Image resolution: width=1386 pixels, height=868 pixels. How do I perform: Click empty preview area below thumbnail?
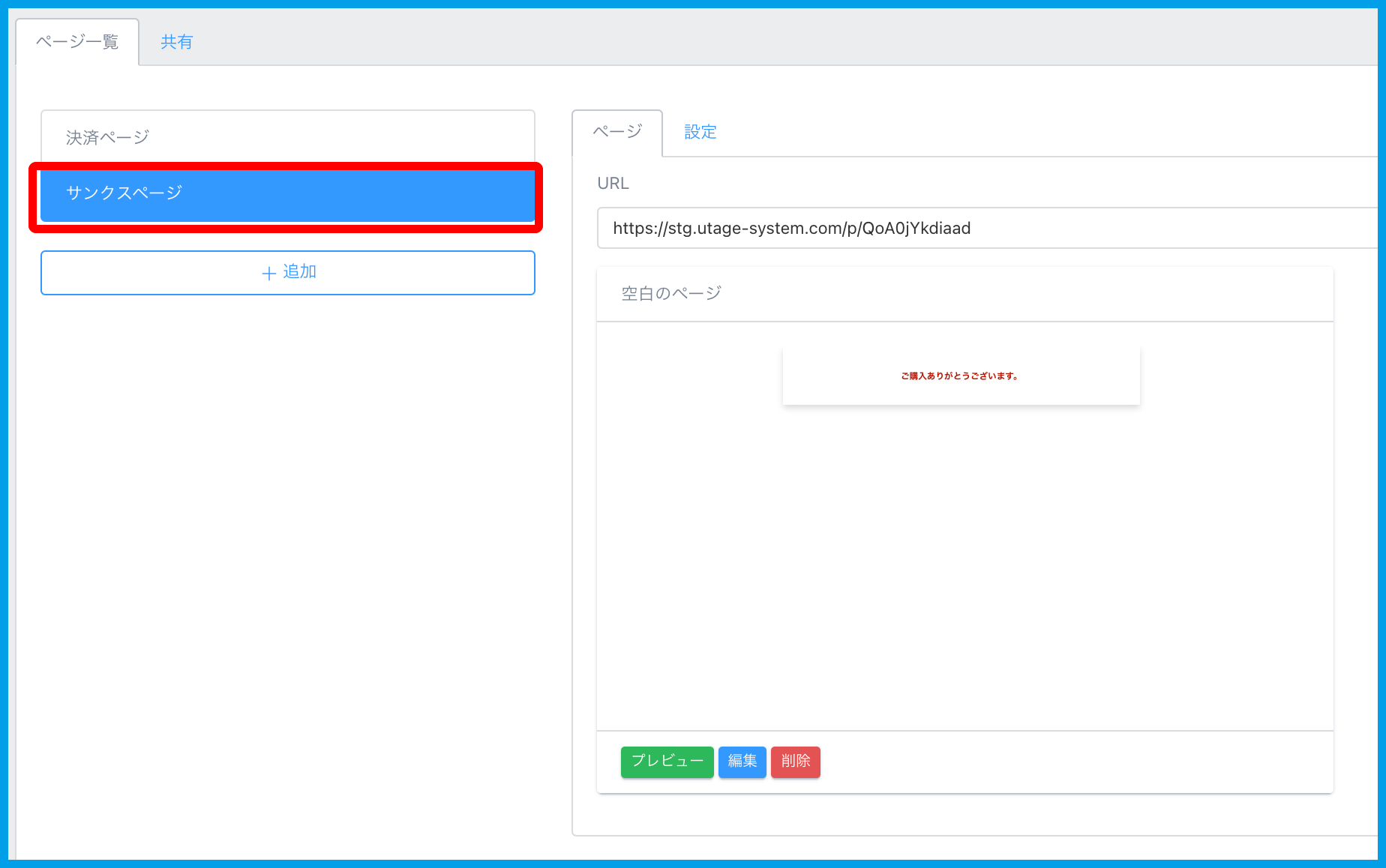tap(964, 570)
